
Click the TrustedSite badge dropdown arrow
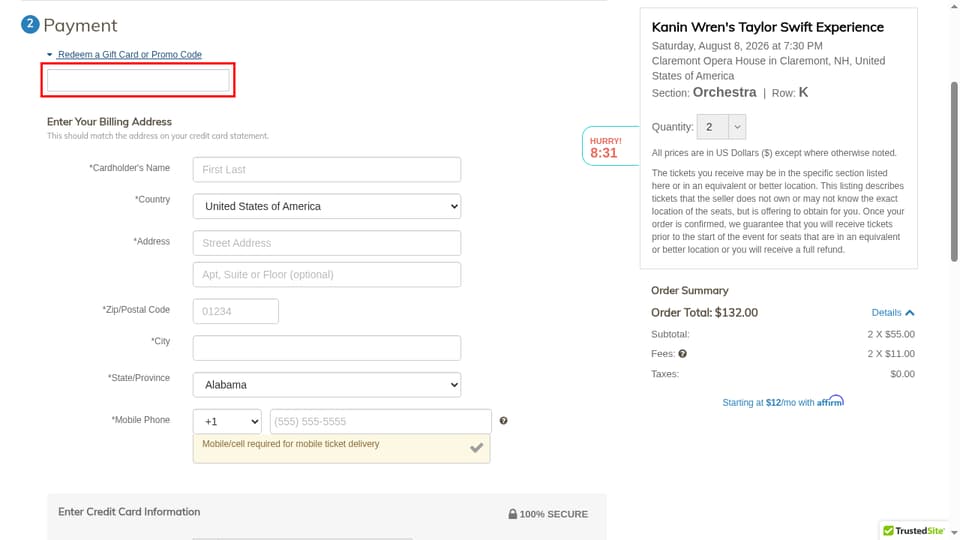coord(954,533)
